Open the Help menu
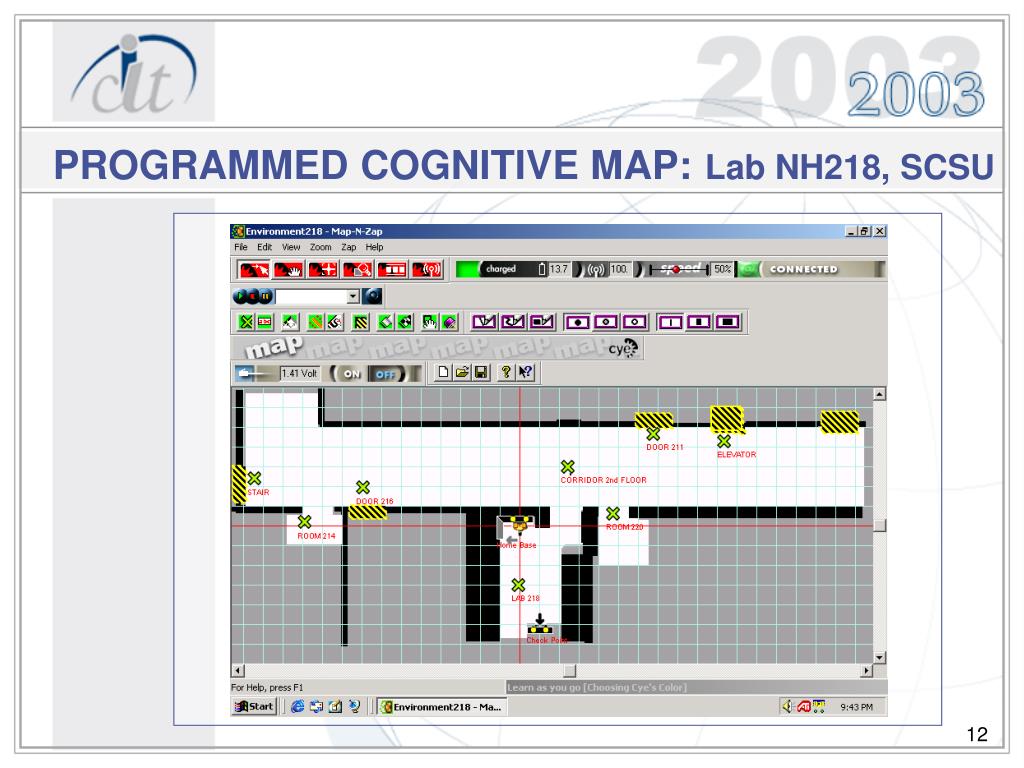1024x768 pixels. (374, 247)
